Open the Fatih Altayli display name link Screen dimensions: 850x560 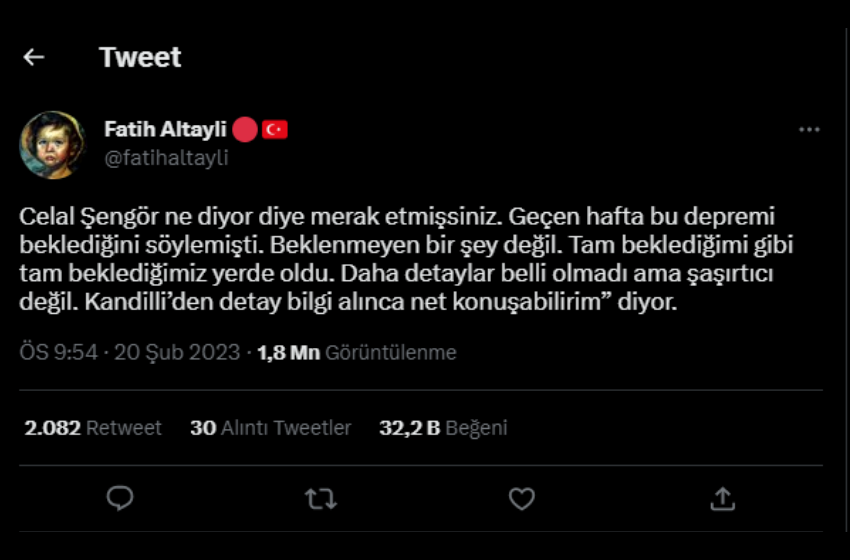pos(165,129)
